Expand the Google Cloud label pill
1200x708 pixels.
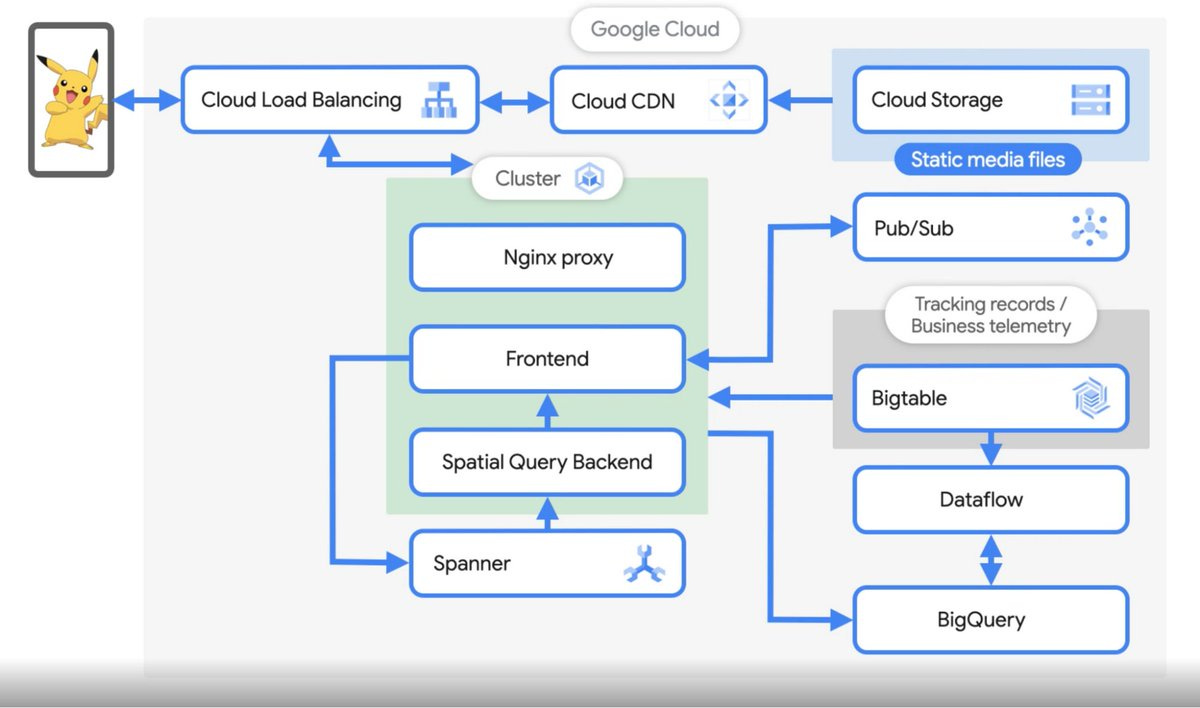coord(654,29)
